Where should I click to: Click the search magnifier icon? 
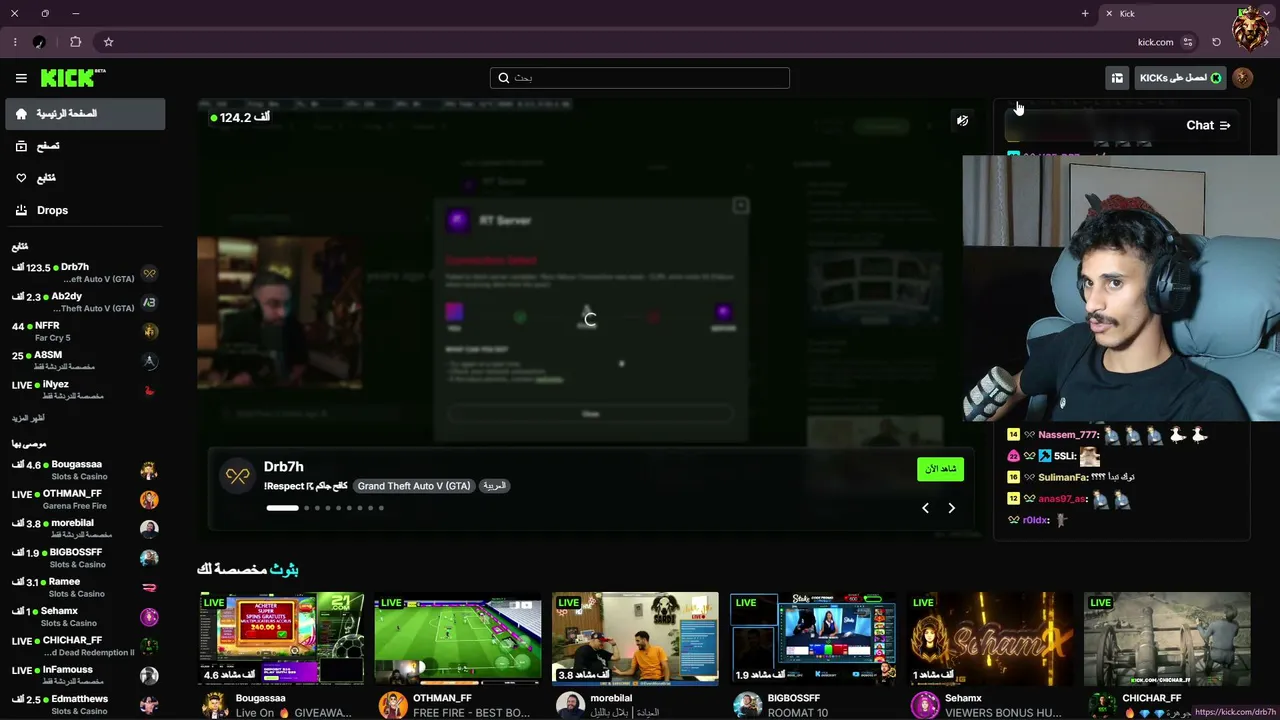(x=504, y=78)
